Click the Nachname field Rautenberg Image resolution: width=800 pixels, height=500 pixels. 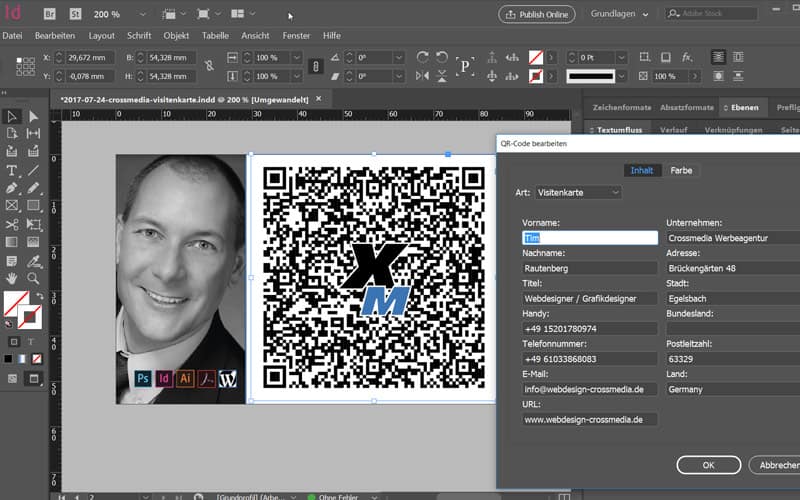tap(590, 268)
